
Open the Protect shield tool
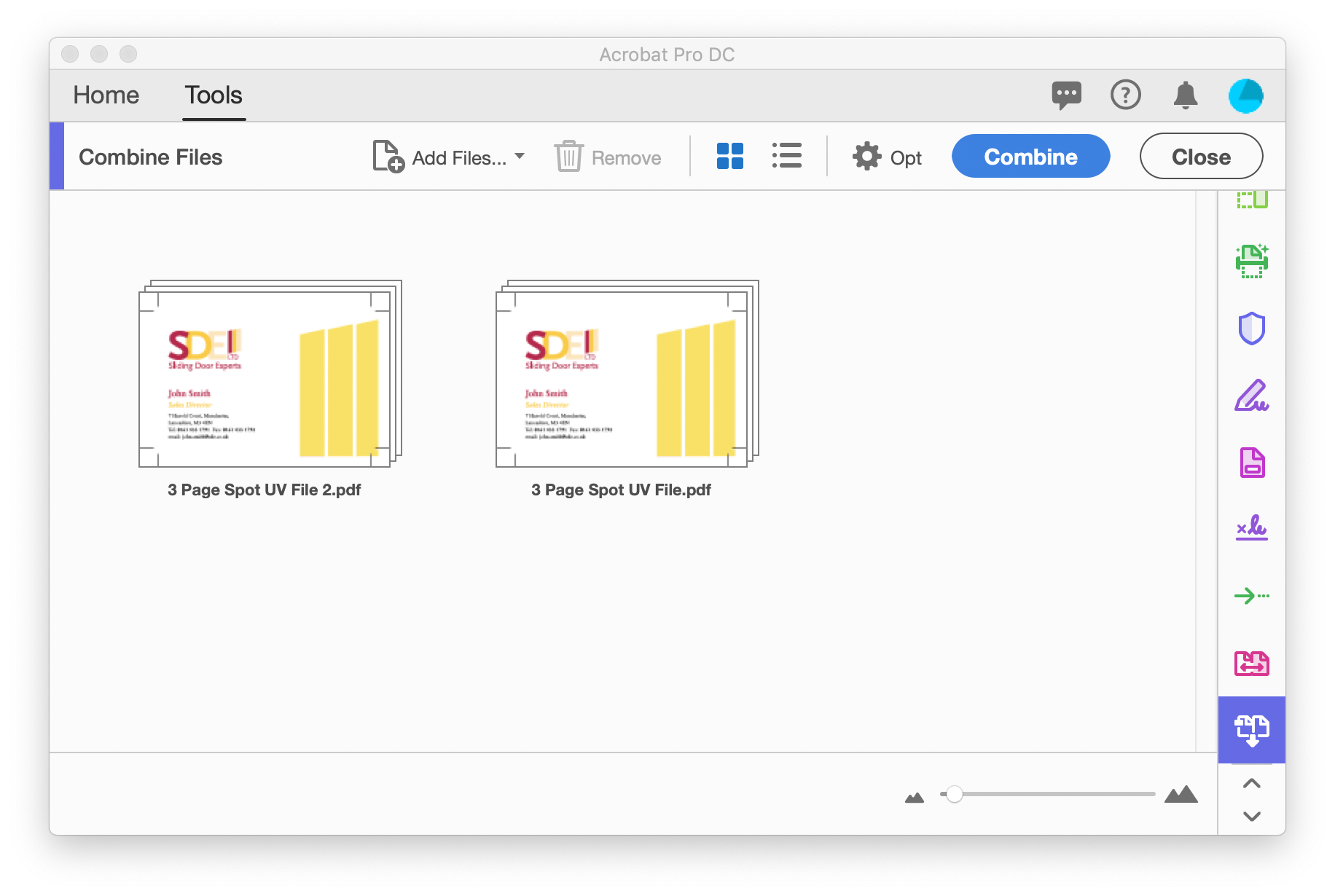[1251, 329]
